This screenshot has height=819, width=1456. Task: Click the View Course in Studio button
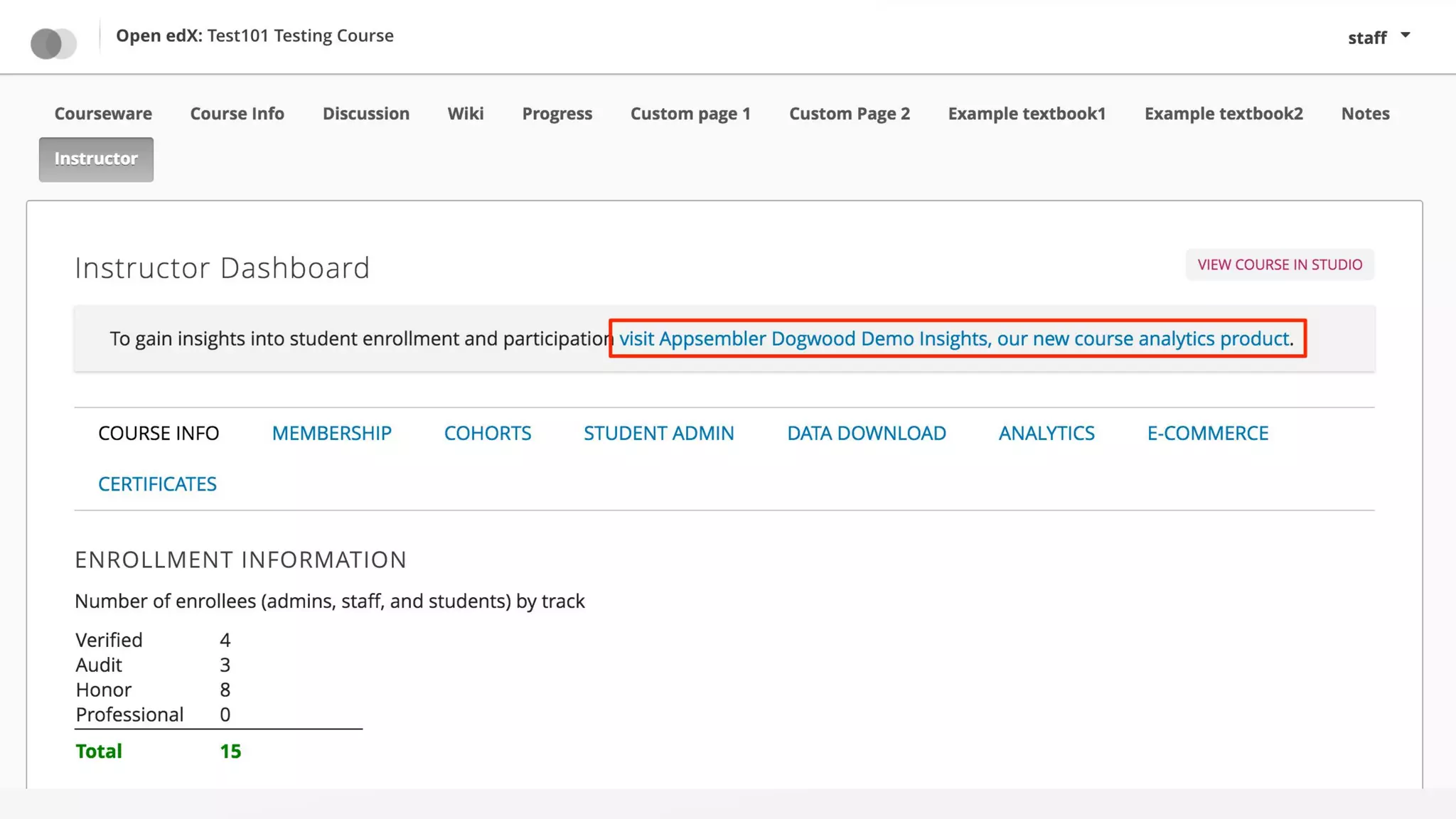point(1280,264)
